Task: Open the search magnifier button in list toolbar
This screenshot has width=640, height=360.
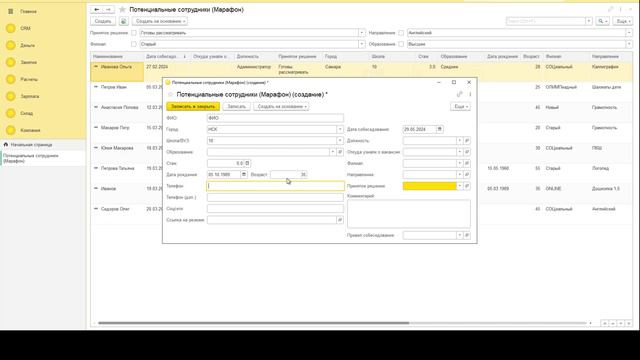Action: (602, 21)
